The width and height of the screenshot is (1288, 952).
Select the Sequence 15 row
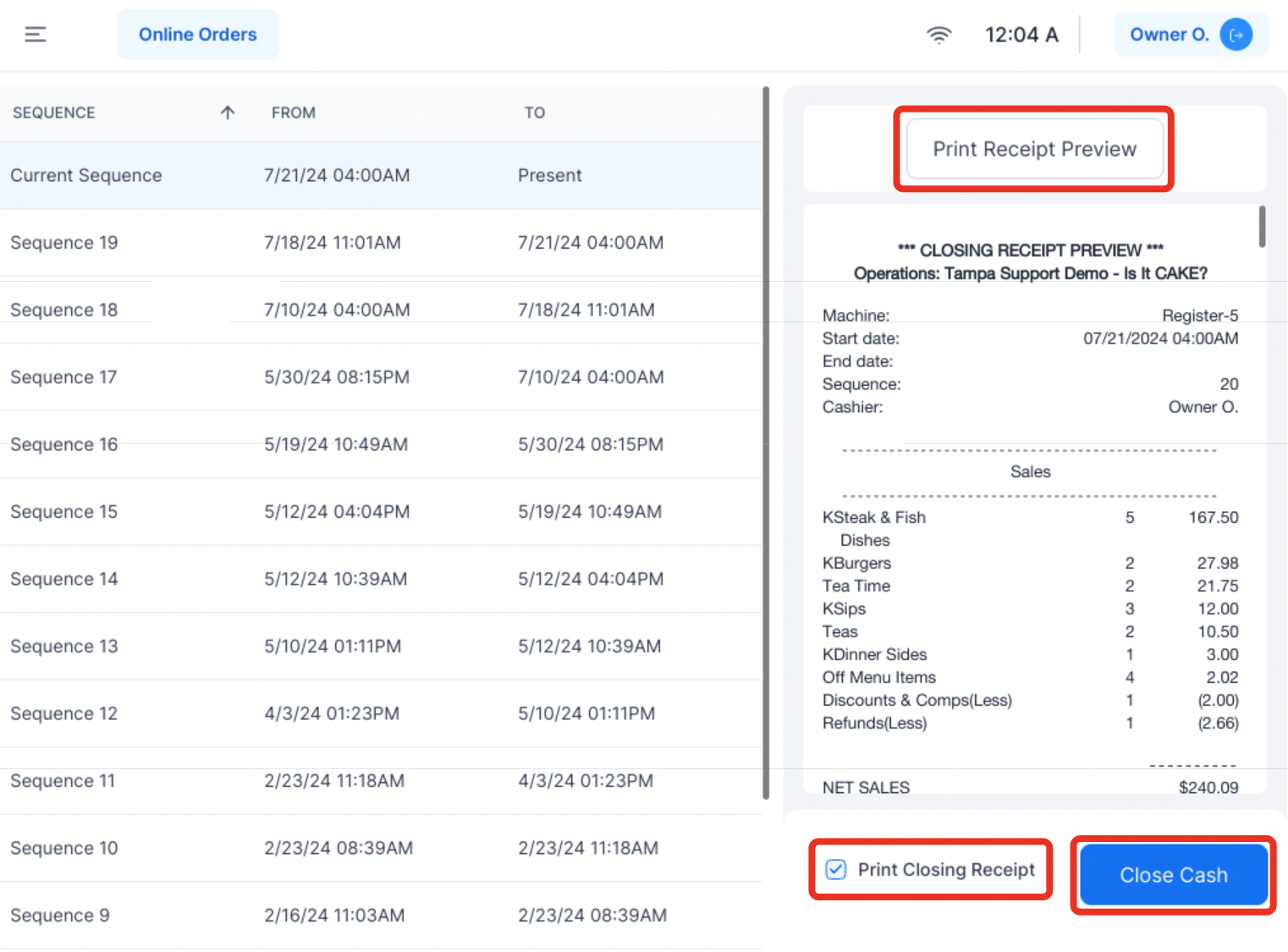pos(381,512)
